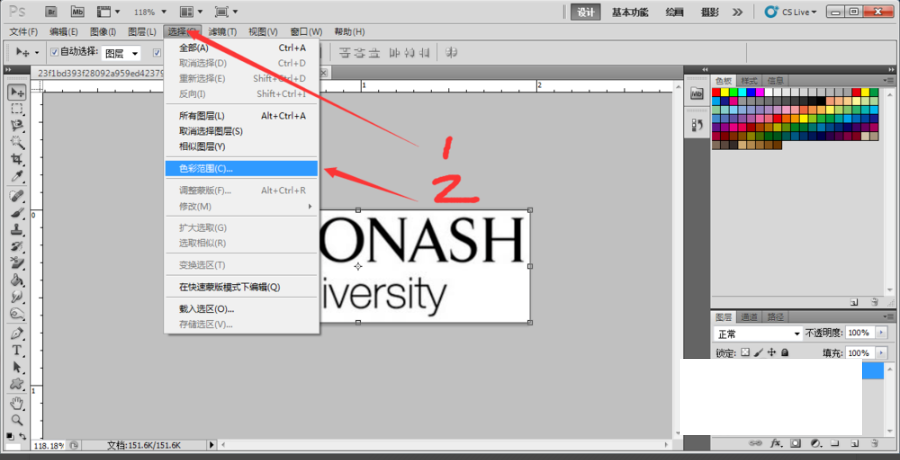This screenshot has height=460, width=900.
Task: Select the Move tool in toolbox
Action: [17, 92]
